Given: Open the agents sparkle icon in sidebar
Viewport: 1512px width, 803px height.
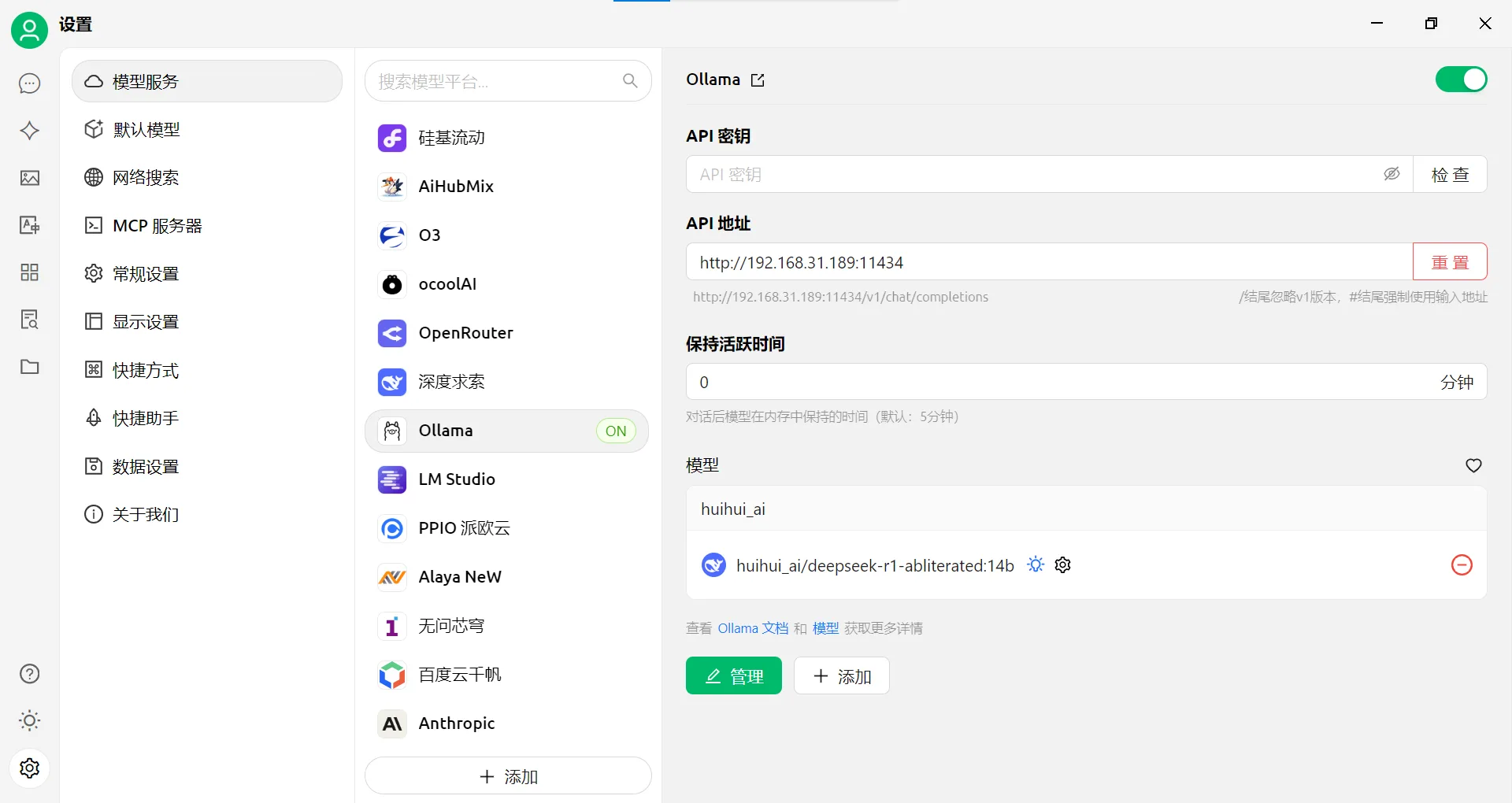Looking at the screenshot, I should click(x=30, y=131).
